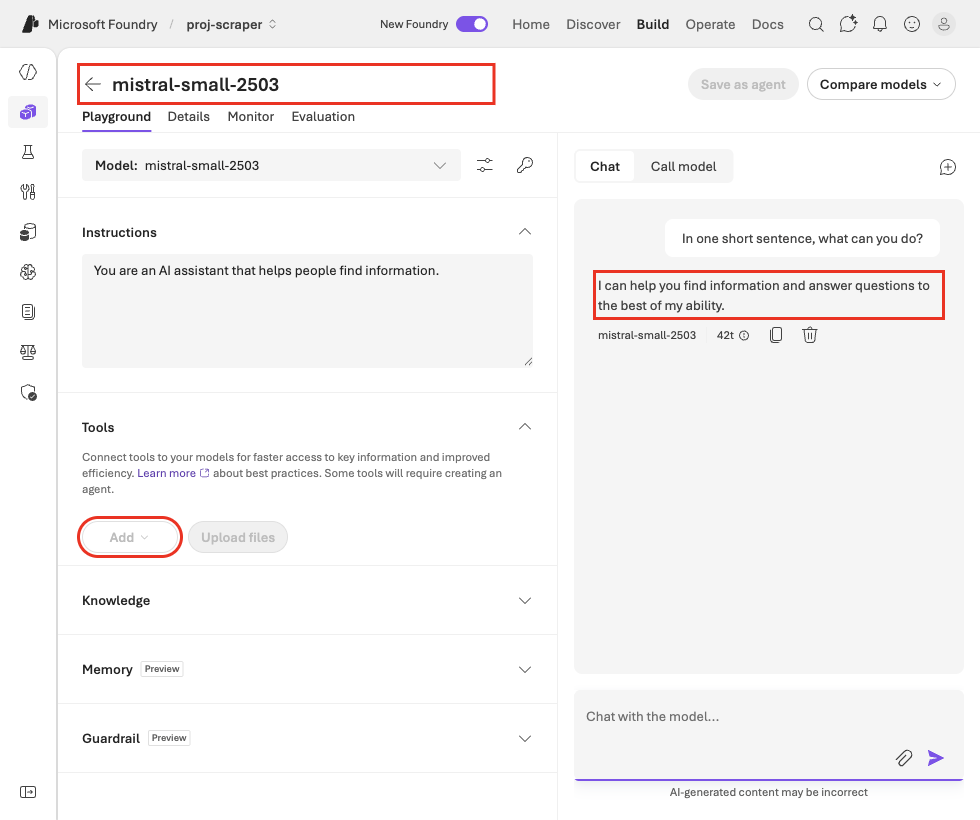Delete the response with trash icon
980x820 pixels.
tap(809, 335)
